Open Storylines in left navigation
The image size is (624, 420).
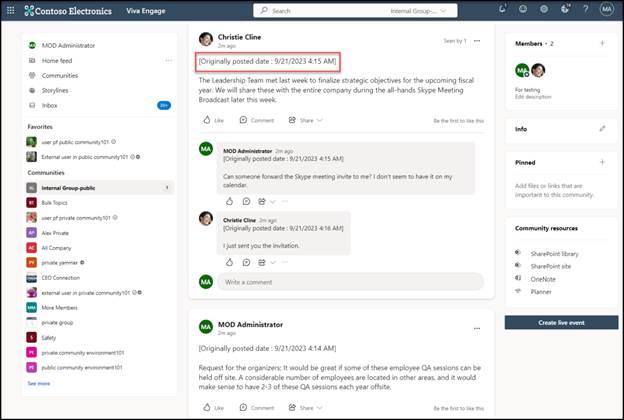point(55,90)
